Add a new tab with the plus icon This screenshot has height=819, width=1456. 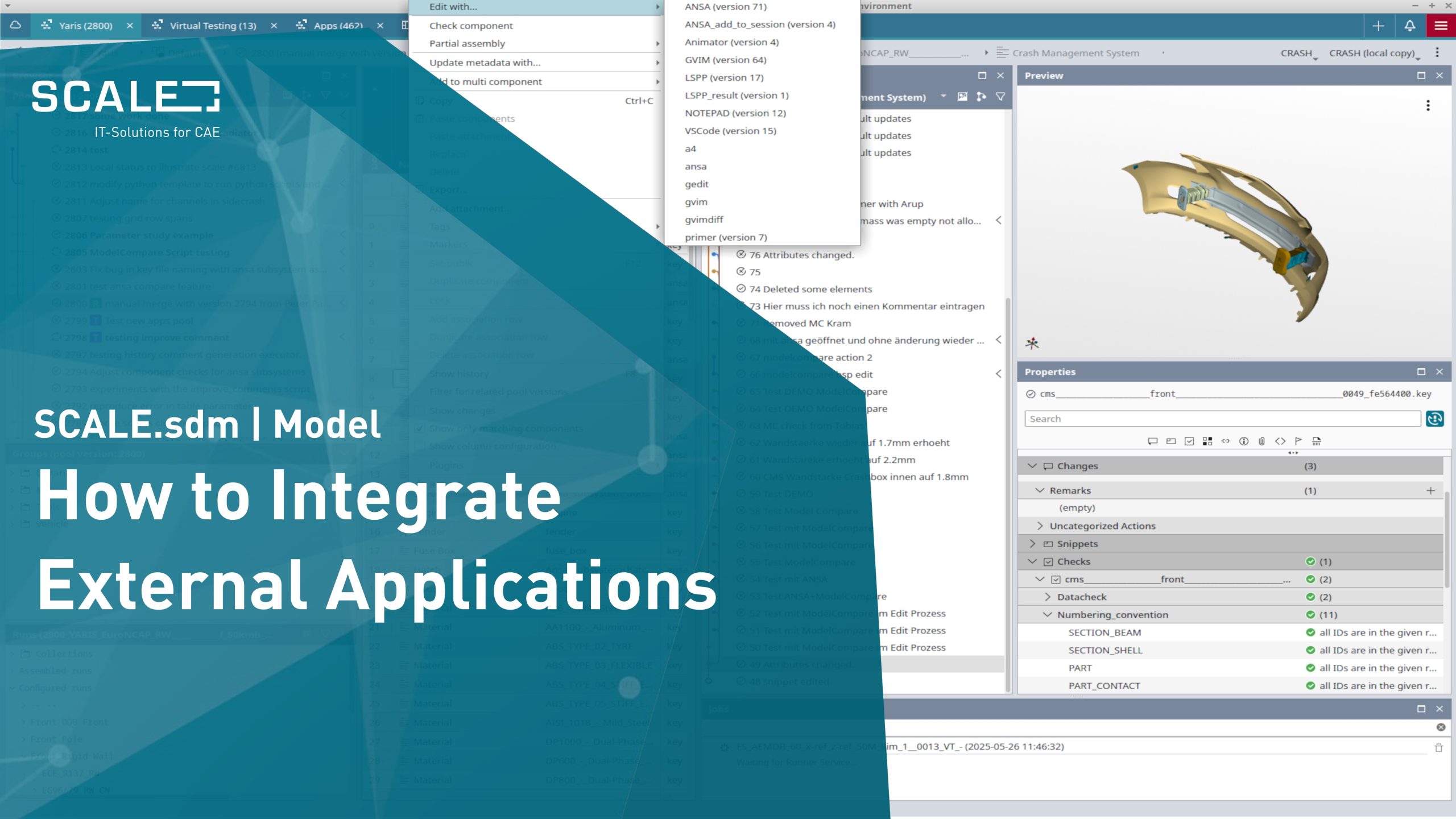1379,26
